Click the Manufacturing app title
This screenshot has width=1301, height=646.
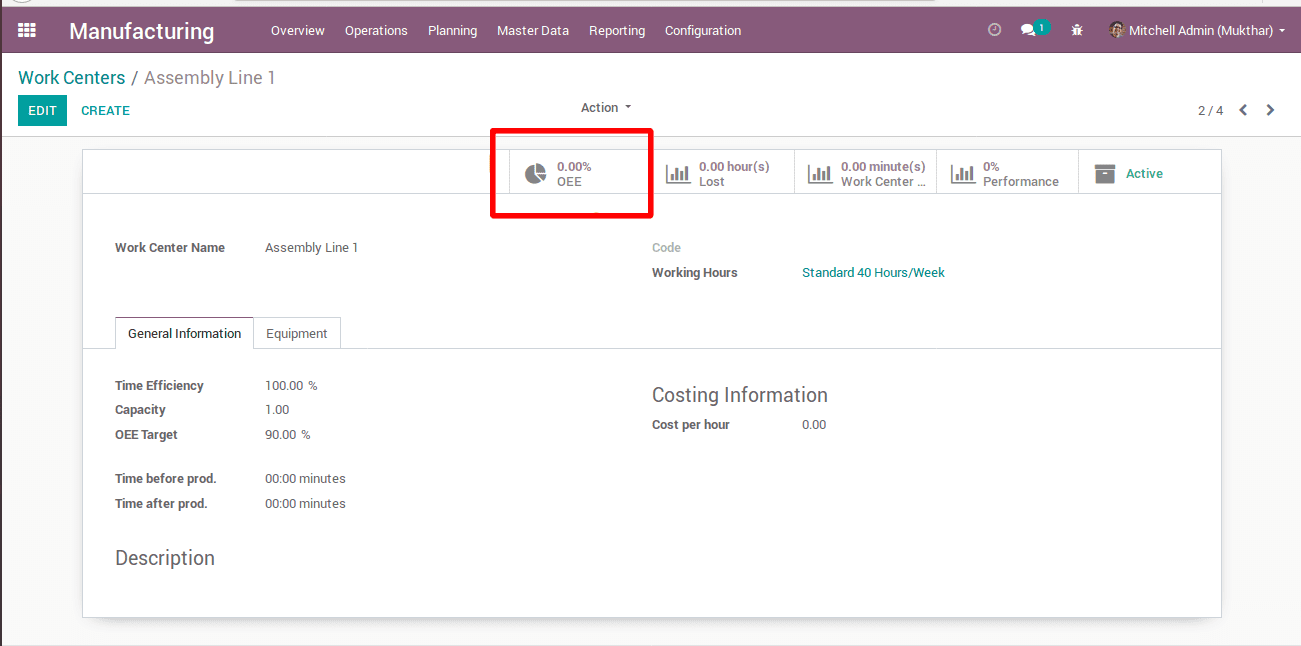click(142, 31)
